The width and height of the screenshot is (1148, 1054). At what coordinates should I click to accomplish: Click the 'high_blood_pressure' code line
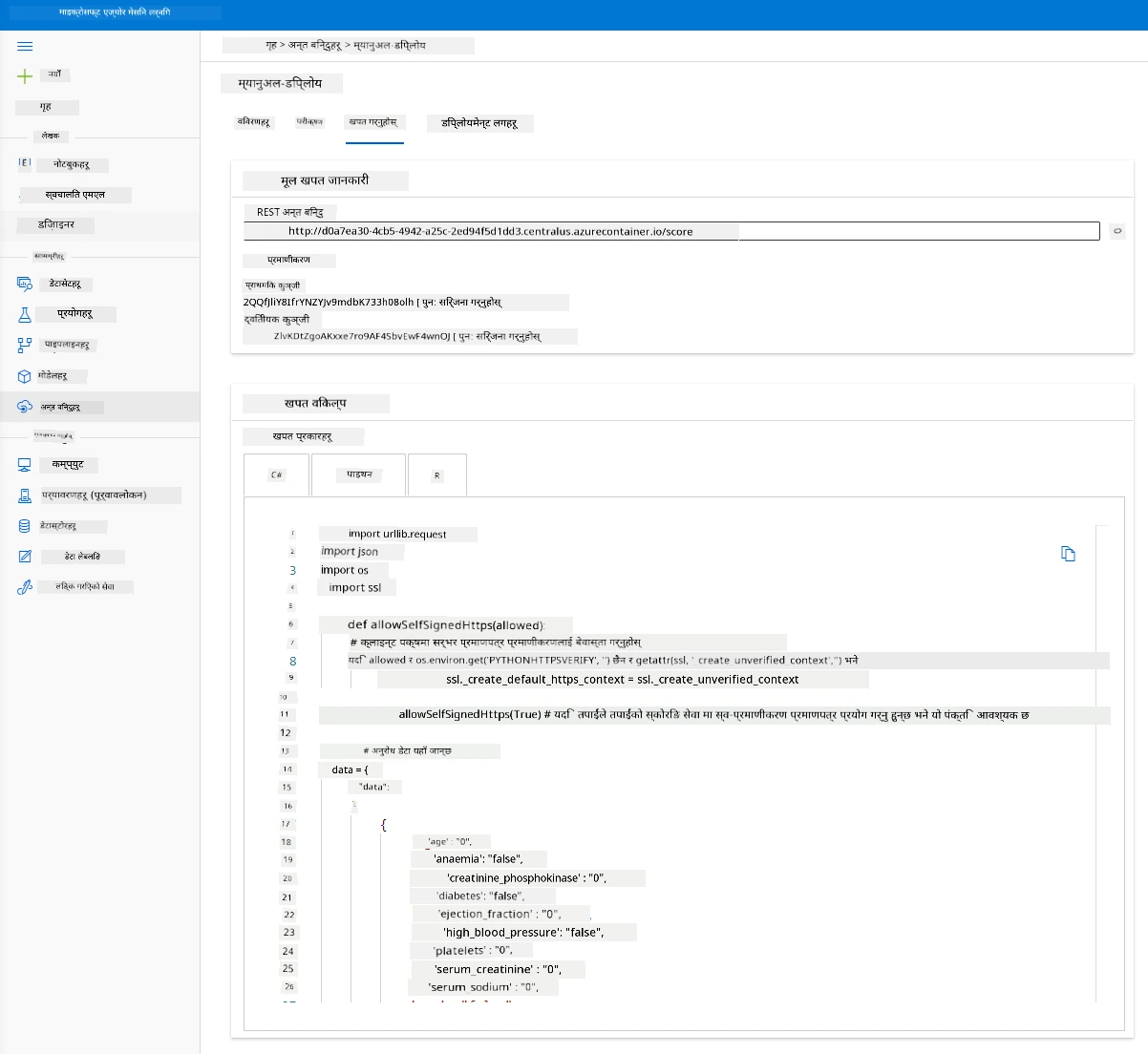pyautogui.click(x=522, y=933)
